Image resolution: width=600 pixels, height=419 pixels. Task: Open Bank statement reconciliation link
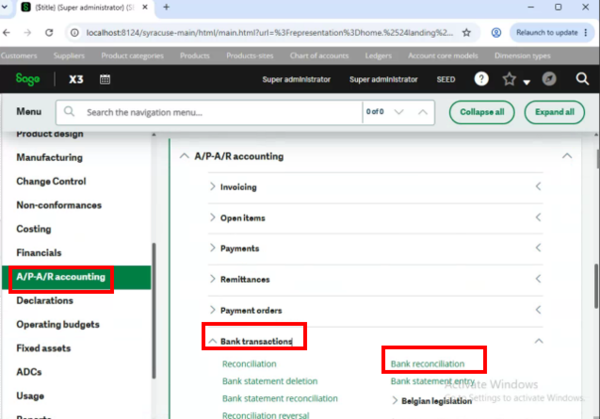tap(280, 398)
